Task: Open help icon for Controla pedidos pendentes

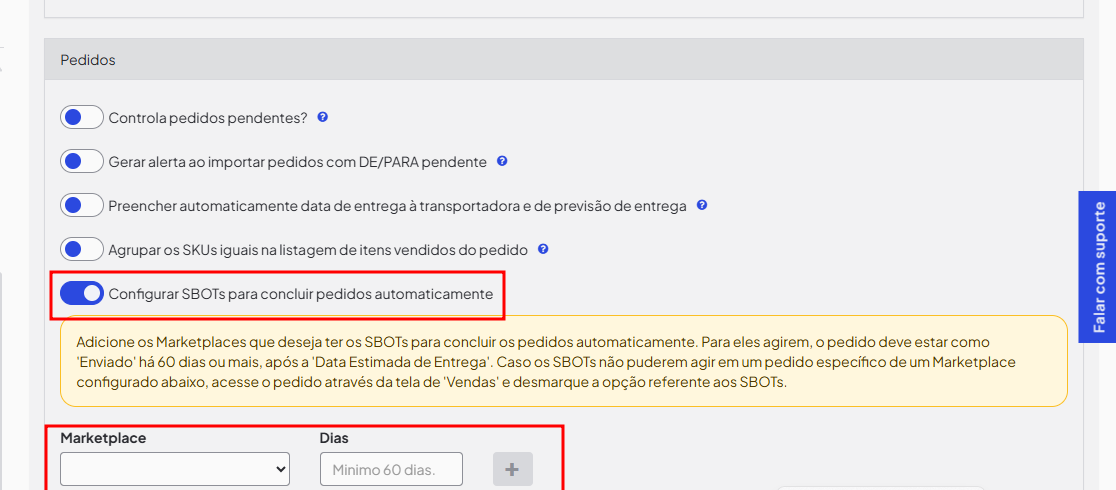Action: click(323, 117)
